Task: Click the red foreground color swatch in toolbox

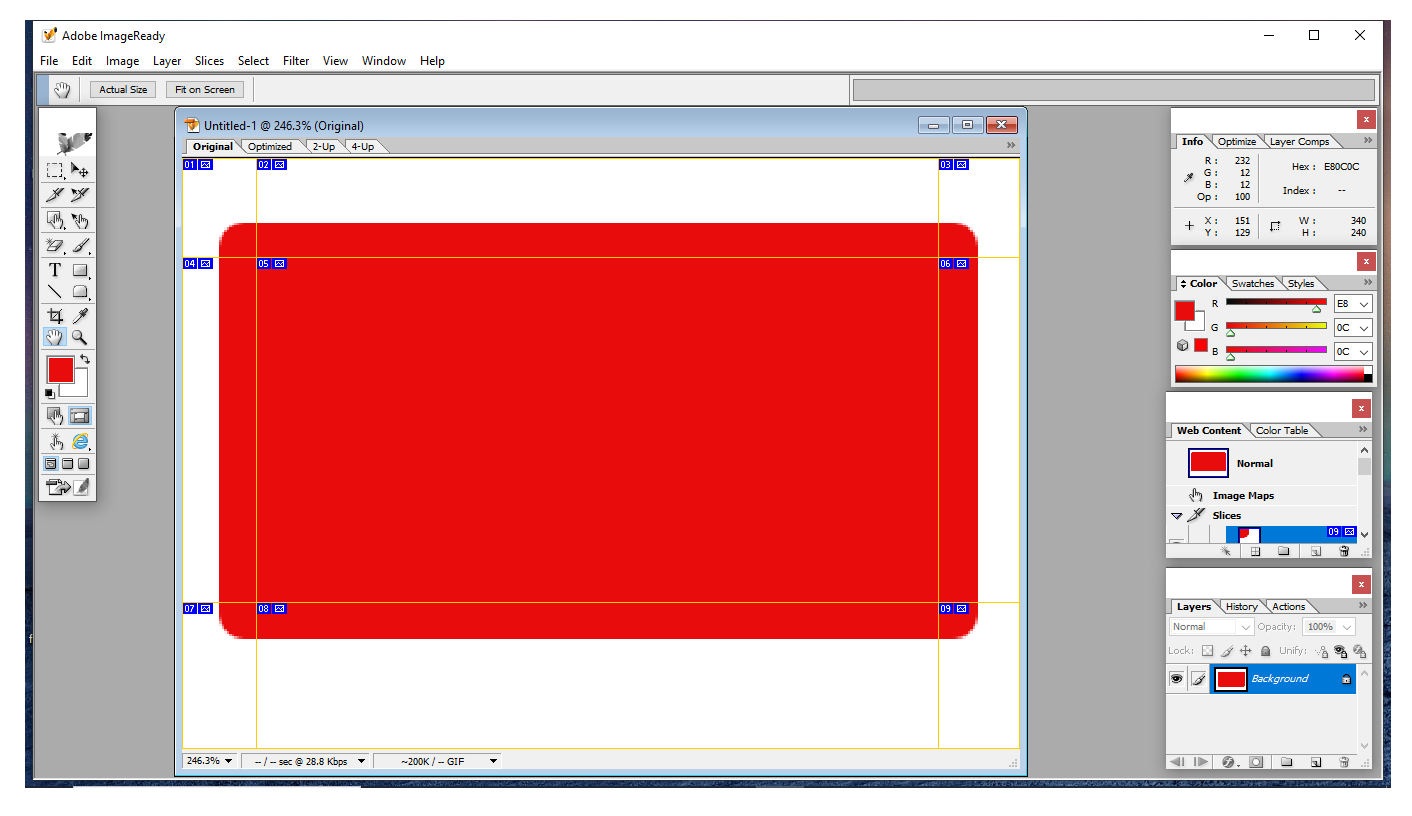Action: tap(60, 369)
